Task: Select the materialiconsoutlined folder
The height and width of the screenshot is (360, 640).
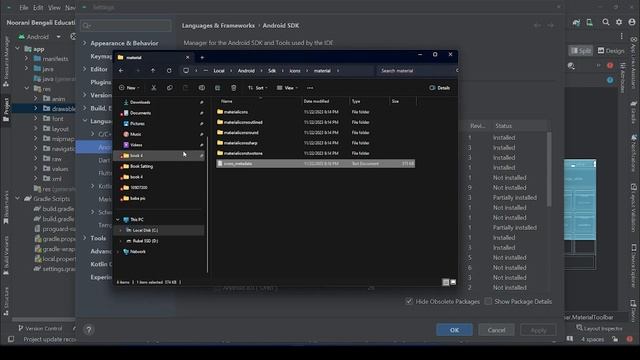Action: [315, 122]
